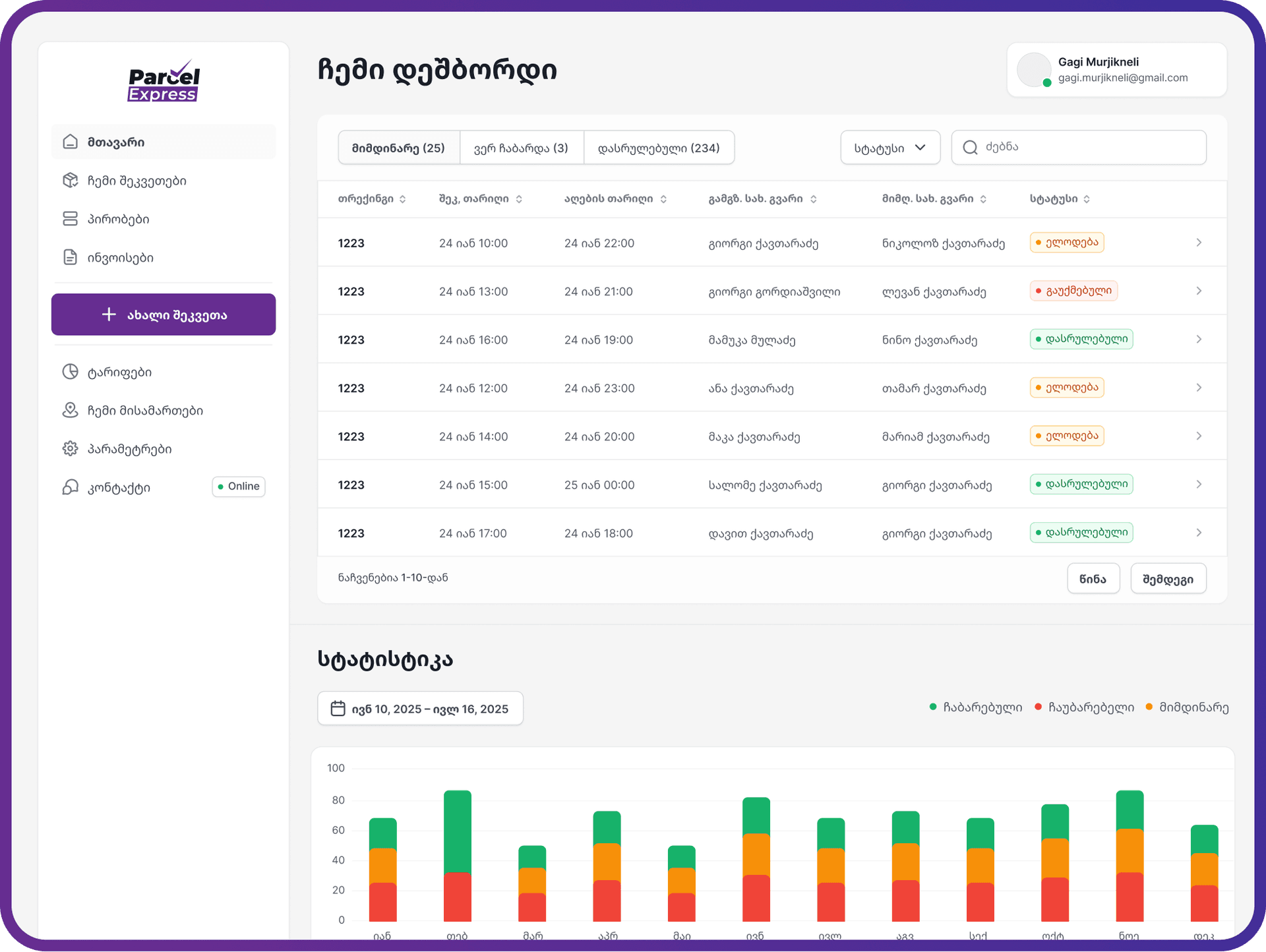
Task: Click the package icon for ჩემი შეკვეთები
Action: point(71,180)
